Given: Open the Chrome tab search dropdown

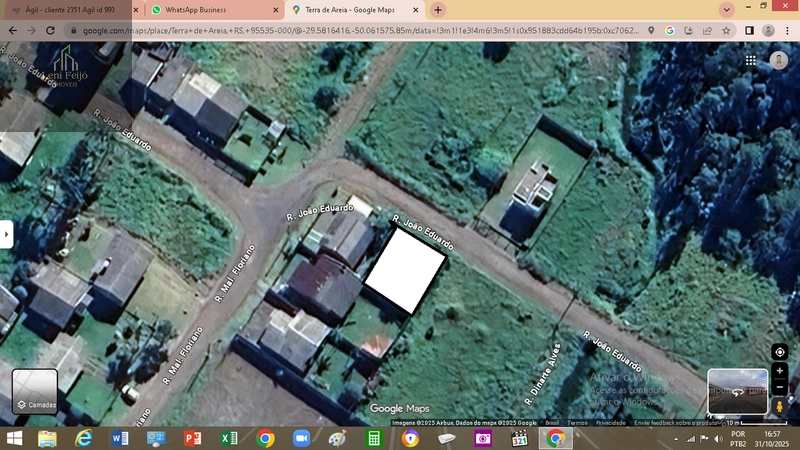Looking at the screenshot, I should click(x=726, y=9).
